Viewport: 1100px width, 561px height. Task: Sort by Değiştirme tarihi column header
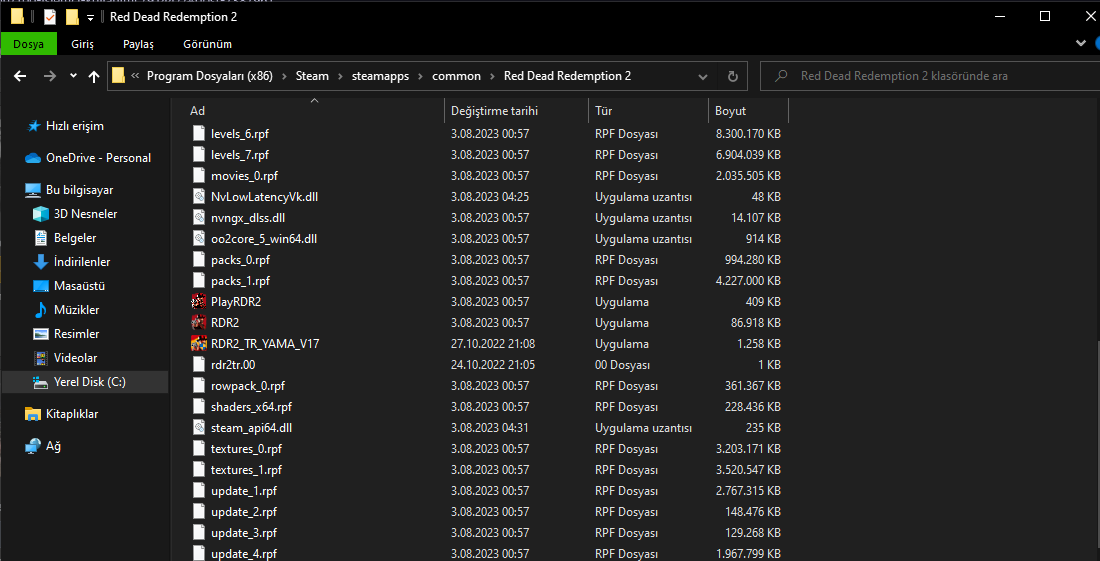494,111
